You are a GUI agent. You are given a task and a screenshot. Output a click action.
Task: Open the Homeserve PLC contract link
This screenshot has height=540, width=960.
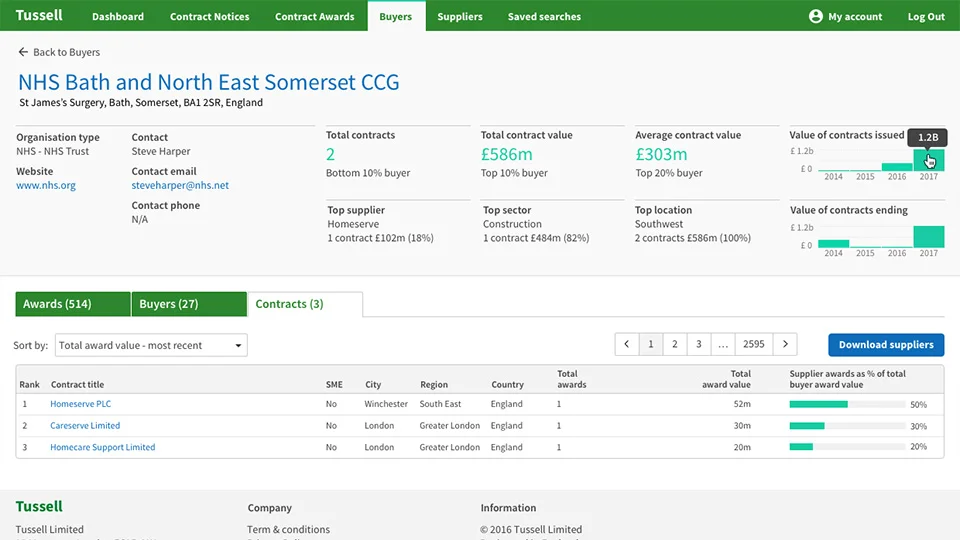click(x=80, y=403)
